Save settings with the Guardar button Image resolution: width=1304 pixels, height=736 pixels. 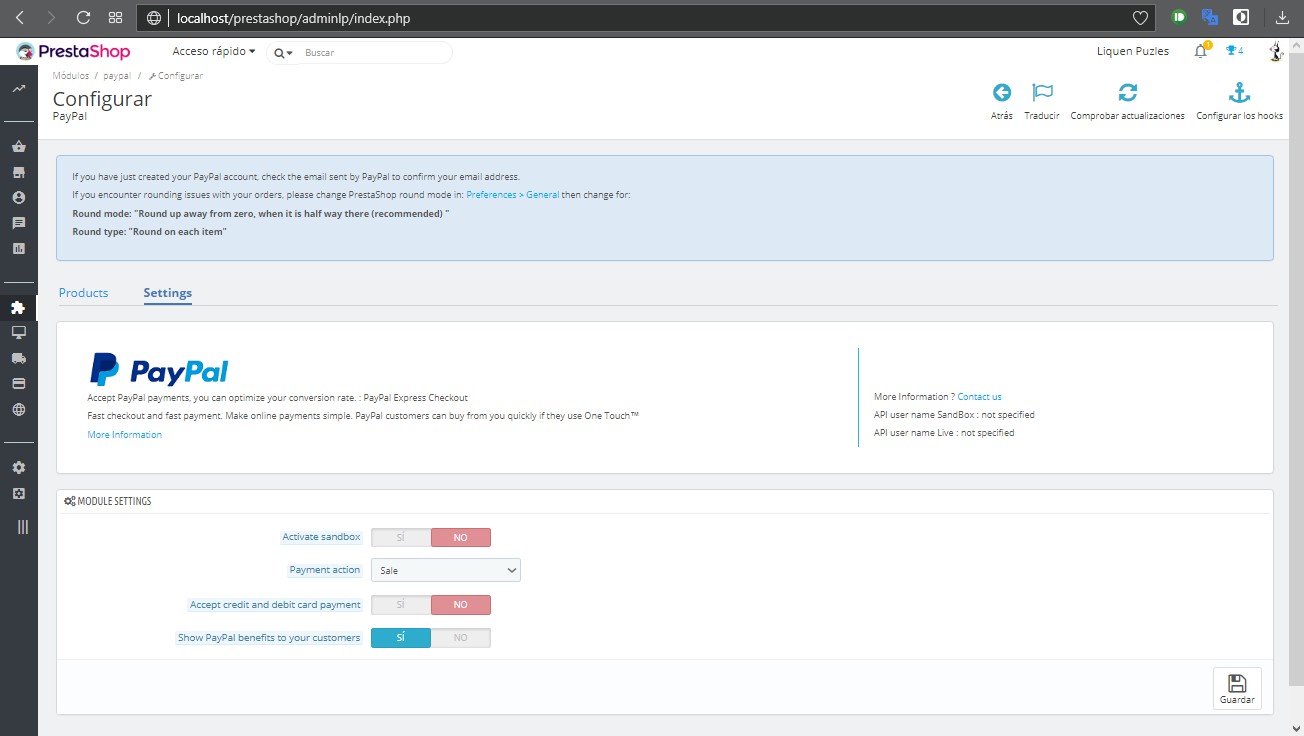coord(1237,688)
